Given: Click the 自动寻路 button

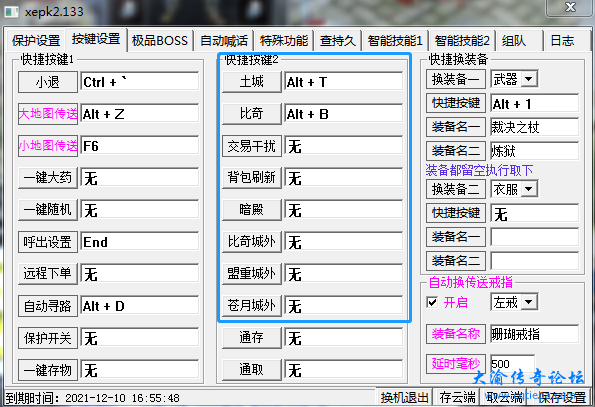Looking at the screenshot, I should [x=48, y=306].
